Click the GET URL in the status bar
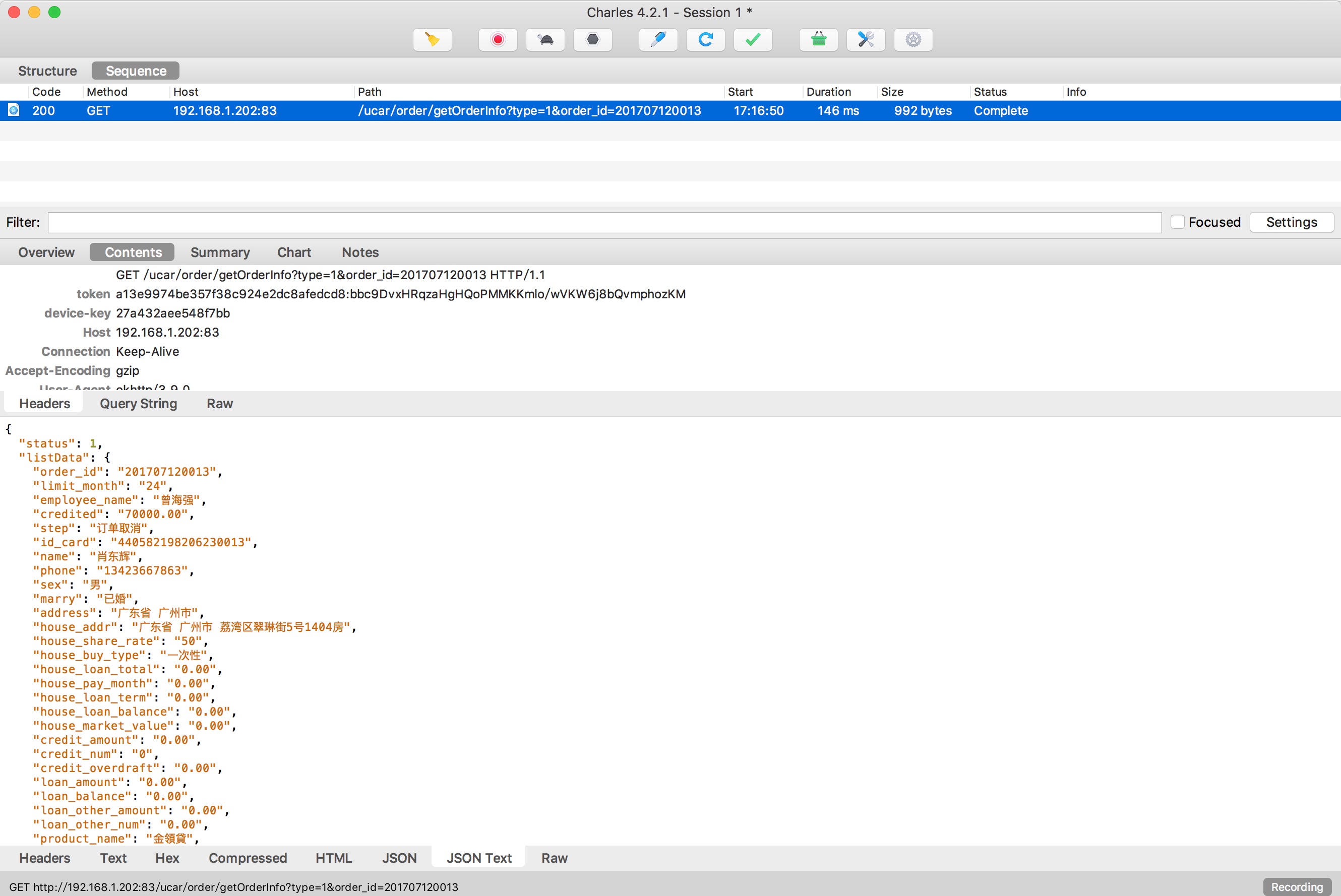The height and width of the screenshot is (896, 1341). 233,887
